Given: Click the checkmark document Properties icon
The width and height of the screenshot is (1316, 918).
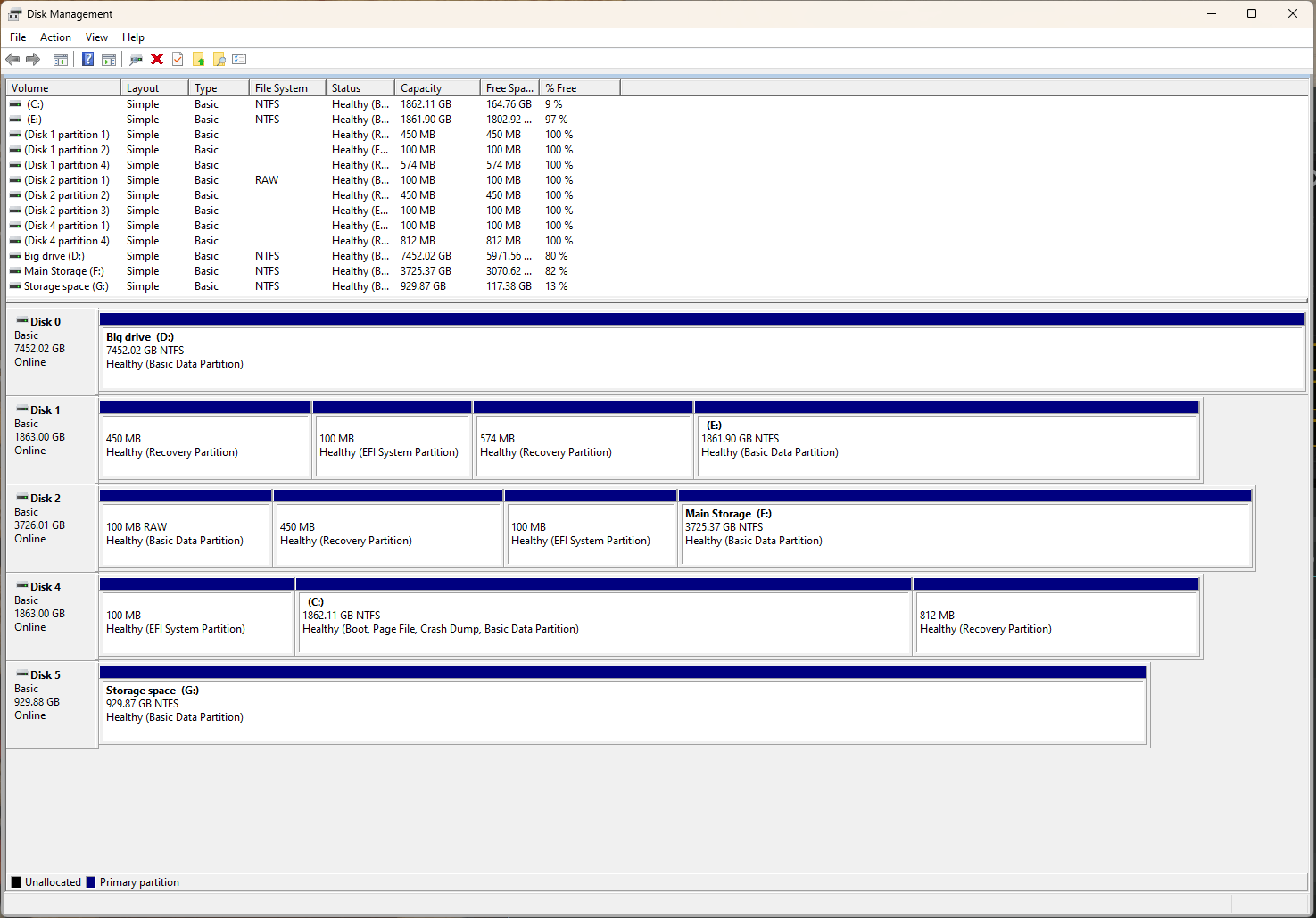Looking at the screenshot, I should tap(178, 59).
